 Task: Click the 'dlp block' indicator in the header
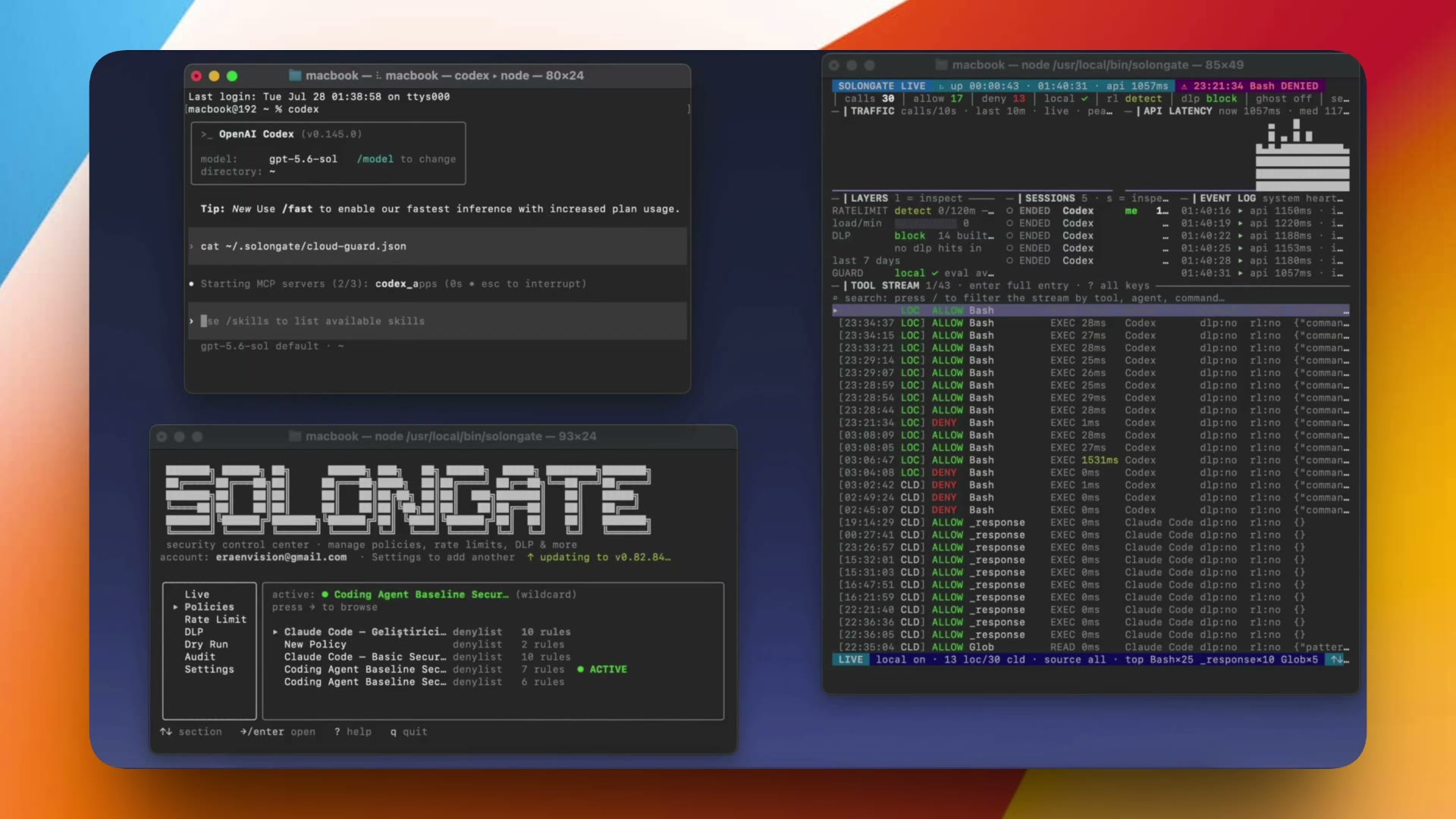(1209, 99)
